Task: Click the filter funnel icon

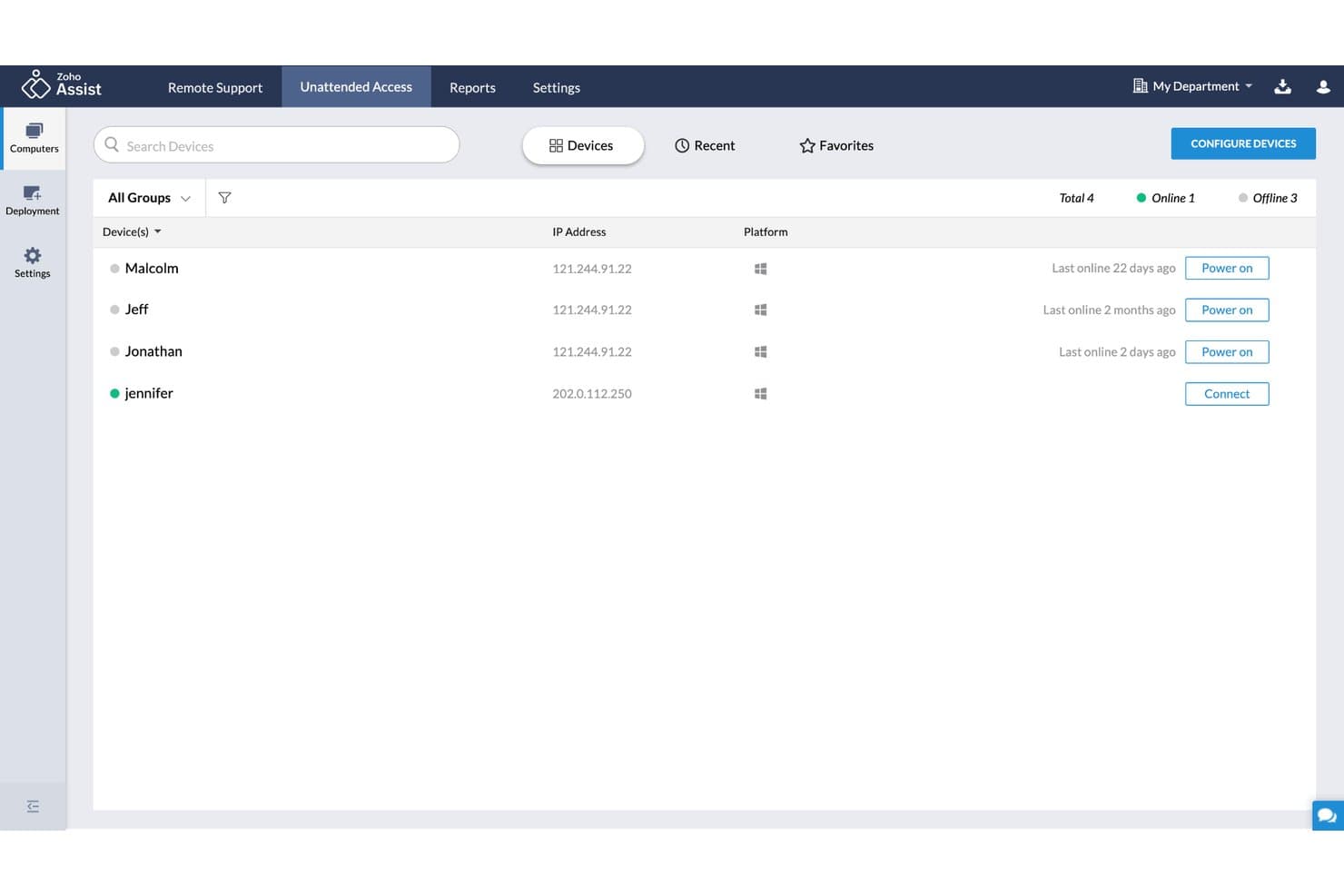Action: click(x=224, y=198)
